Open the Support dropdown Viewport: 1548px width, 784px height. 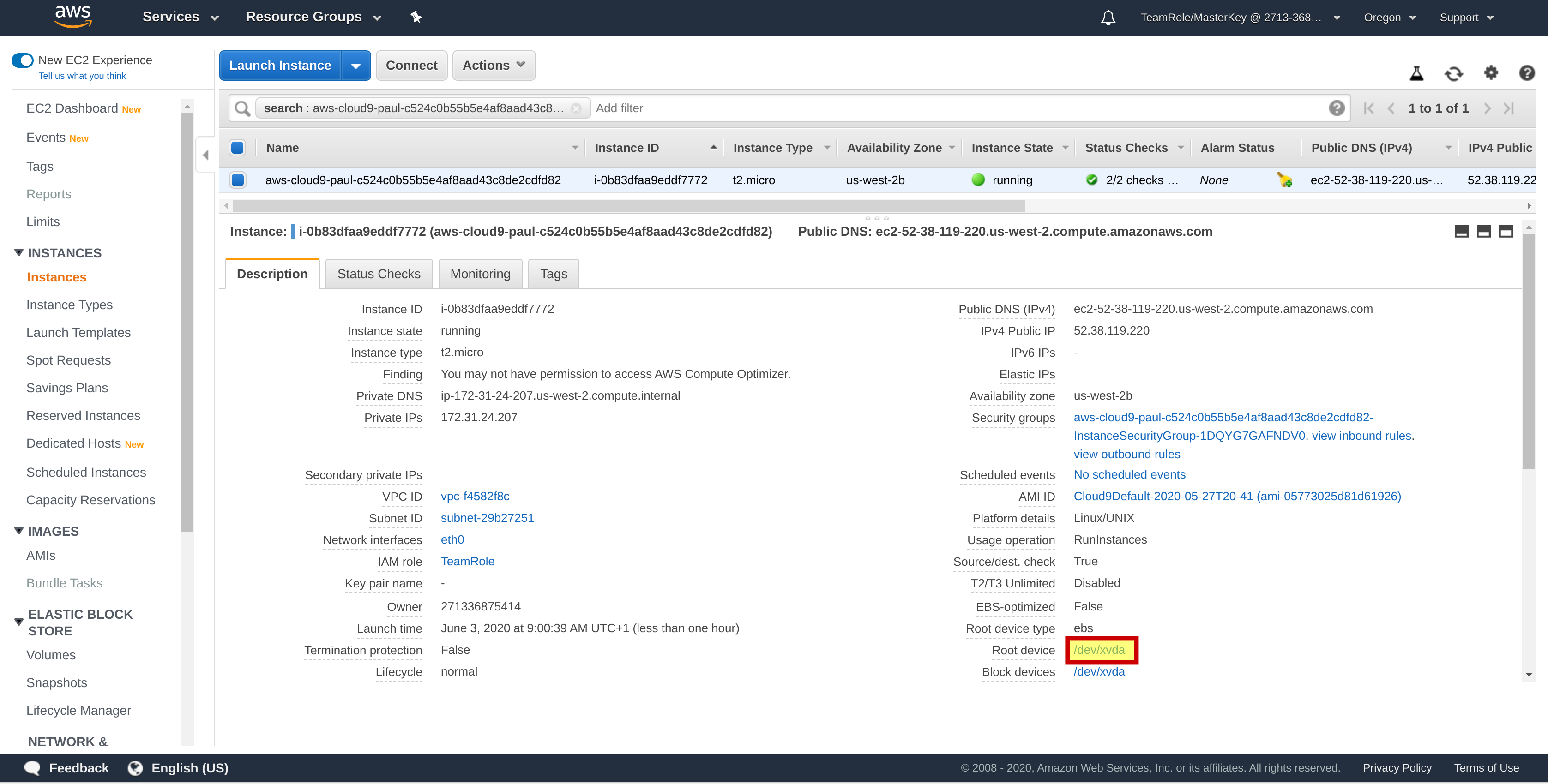click(1466, 18)
